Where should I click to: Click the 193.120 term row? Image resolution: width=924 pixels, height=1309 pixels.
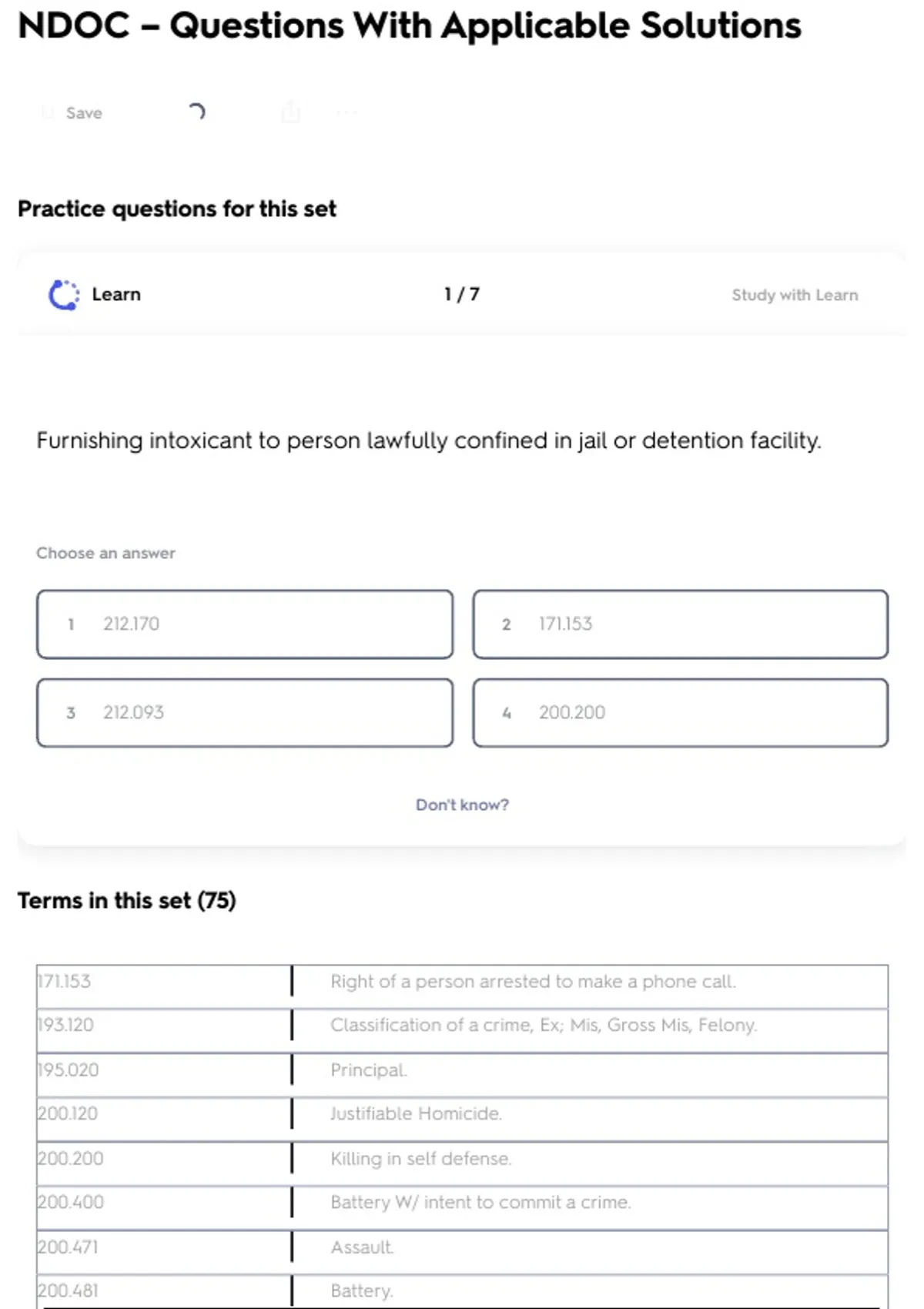[66, 1026]
